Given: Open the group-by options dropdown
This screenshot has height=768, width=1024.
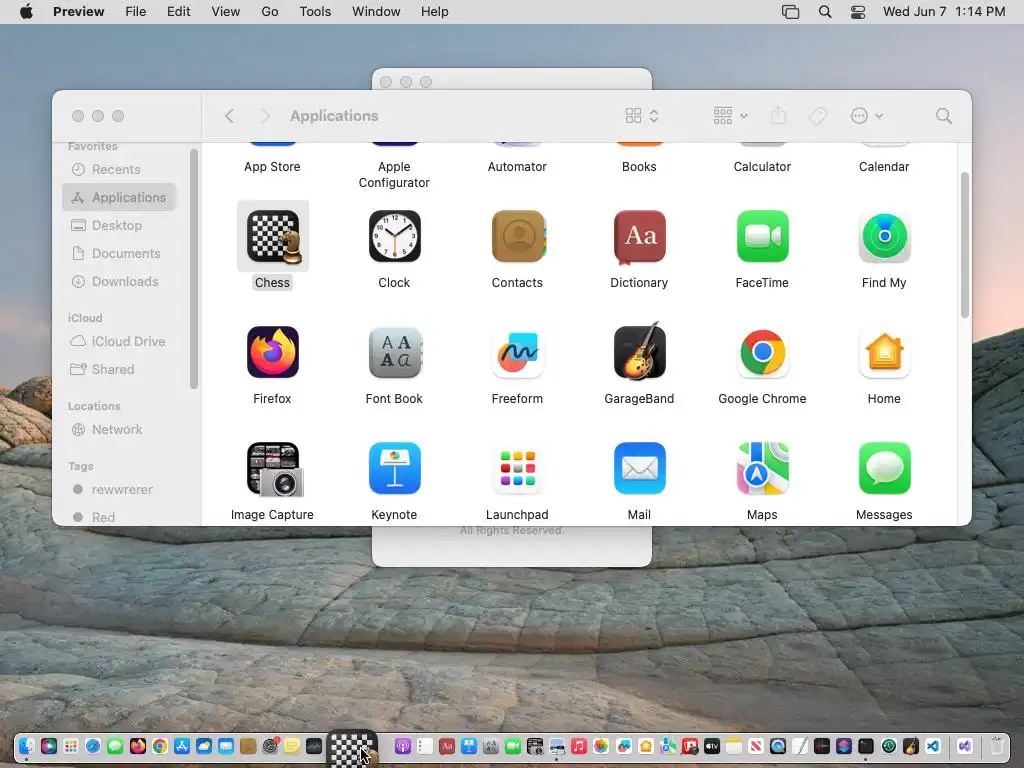Looking at the screenshot, I should (730, 116).
